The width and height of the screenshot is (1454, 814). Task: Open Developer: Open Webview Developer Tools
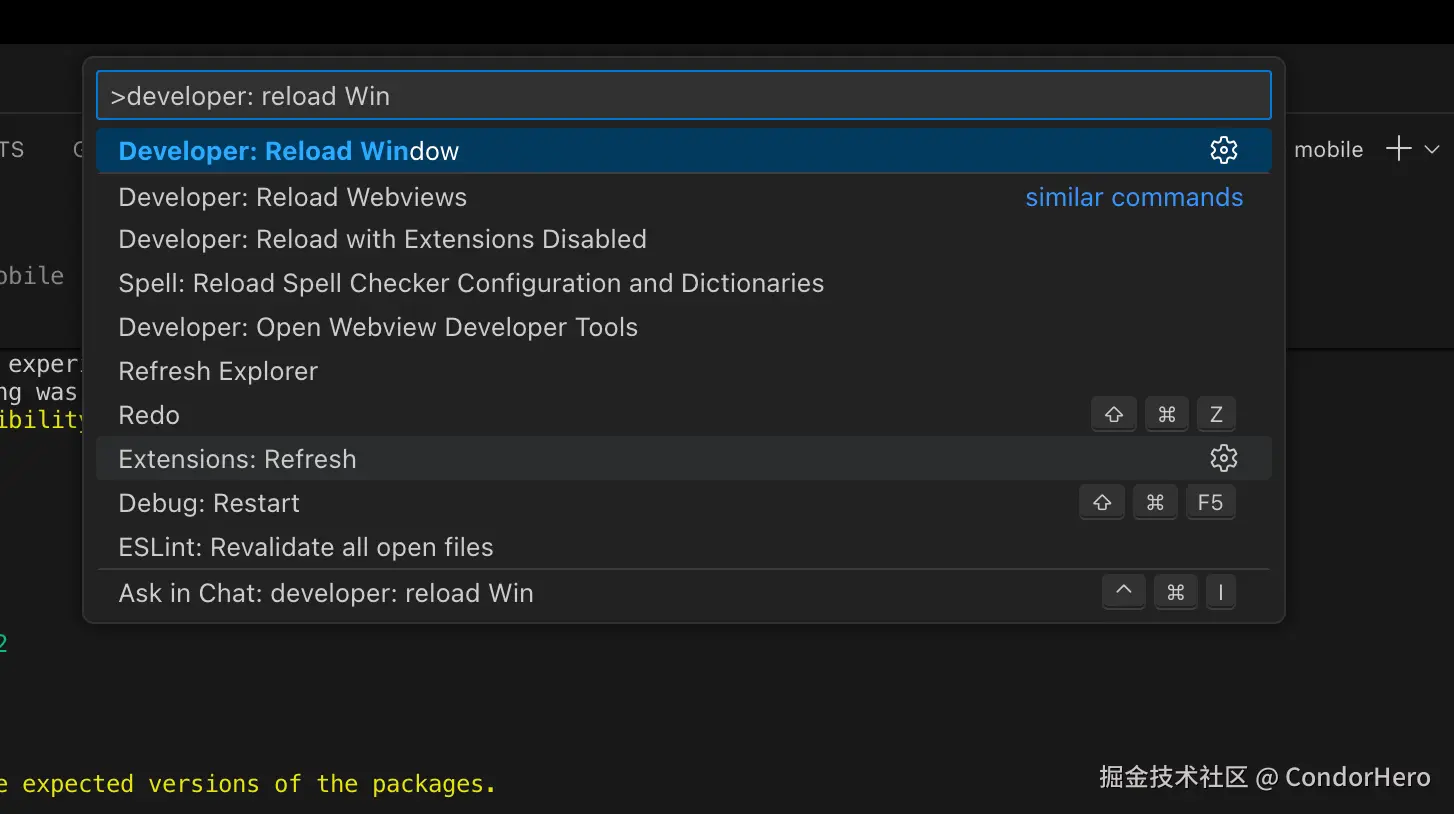(x=378, y=328)
